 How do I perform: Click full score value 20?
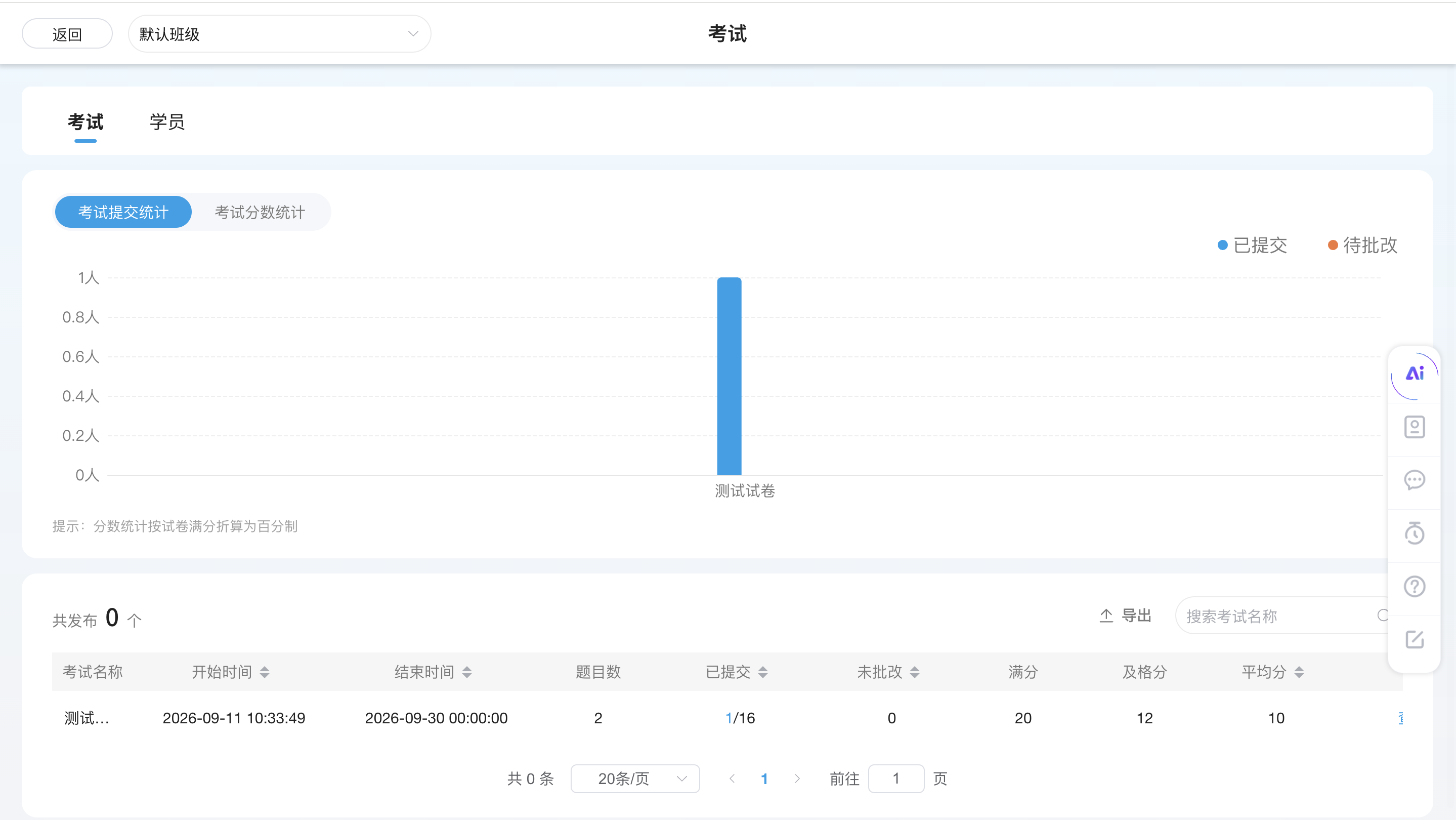1023,718
